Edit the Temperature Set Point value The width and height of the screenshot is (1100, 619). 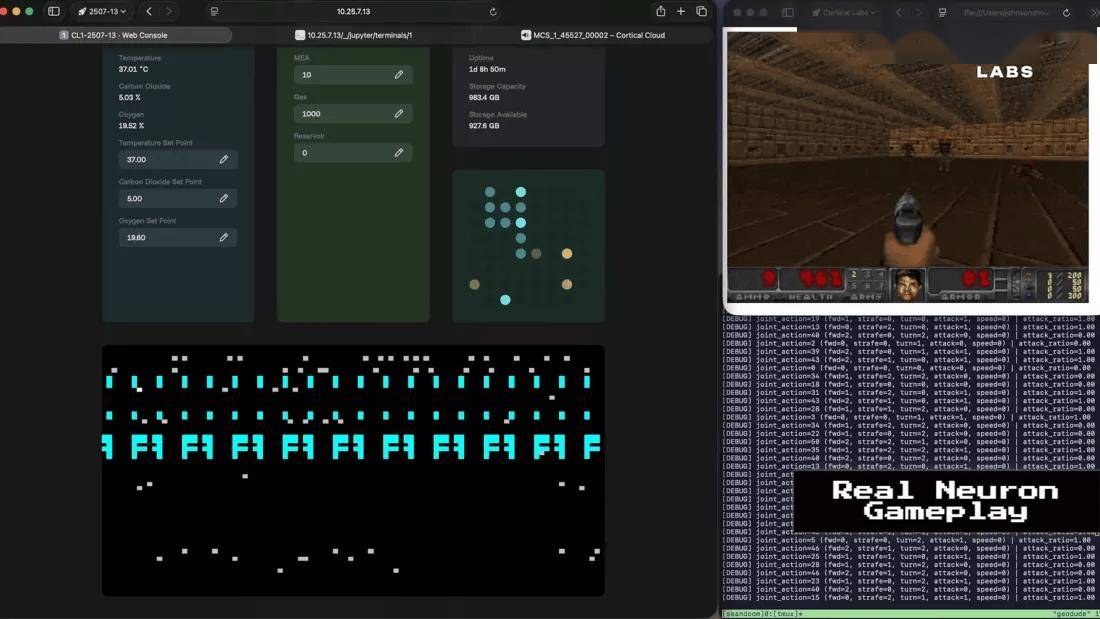223,159
